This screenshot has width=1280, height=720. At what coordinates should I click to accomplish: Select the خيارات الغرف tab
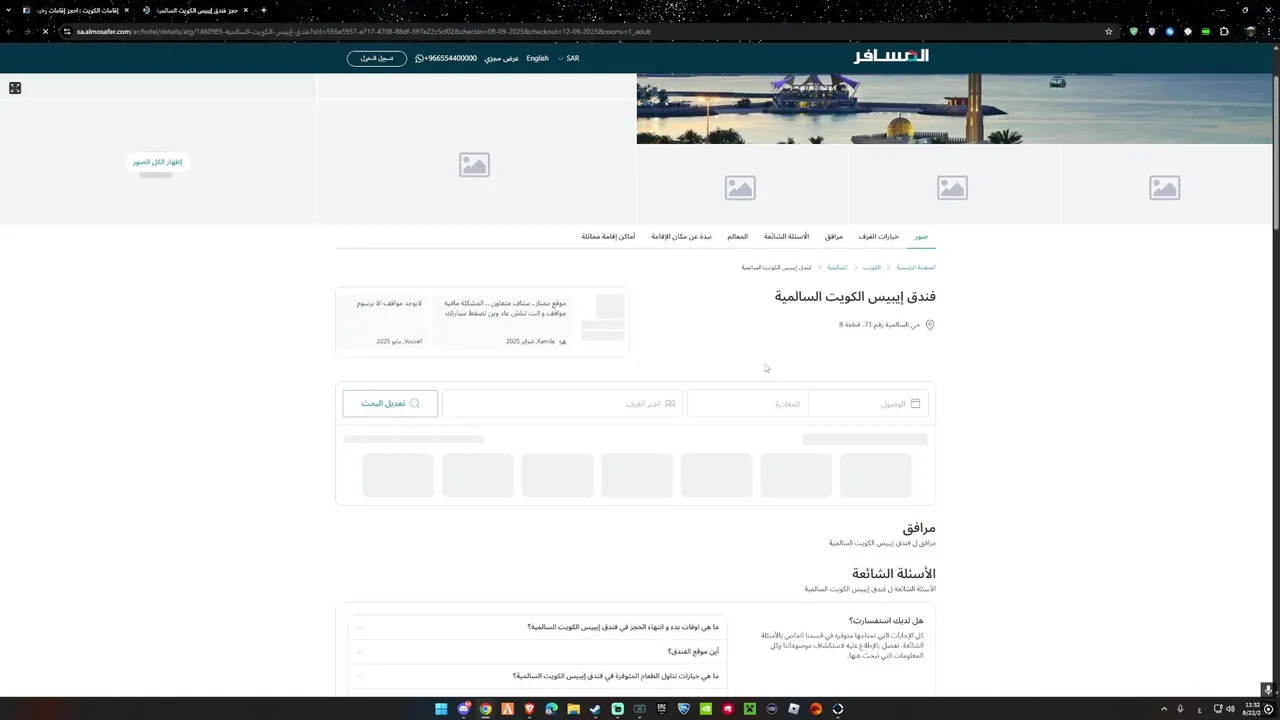pos(879,237)
